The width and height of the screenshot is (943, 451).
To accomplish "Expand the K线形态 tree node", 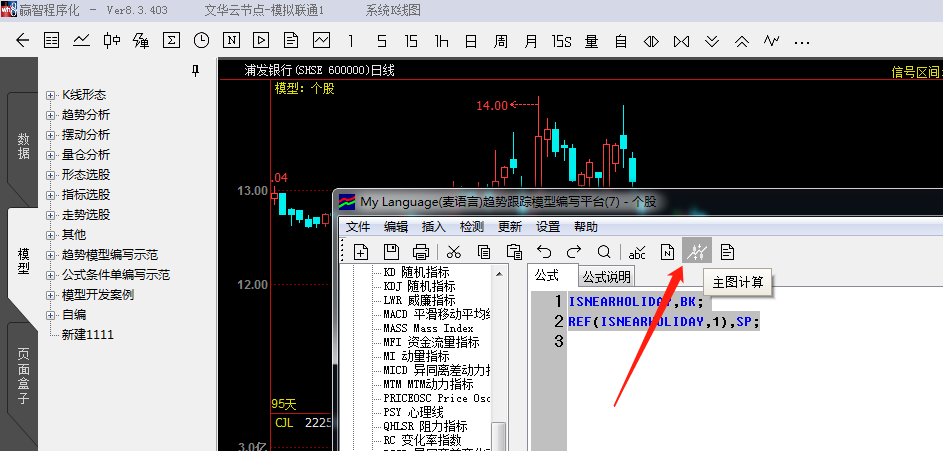I will click(x=50, y=95).
